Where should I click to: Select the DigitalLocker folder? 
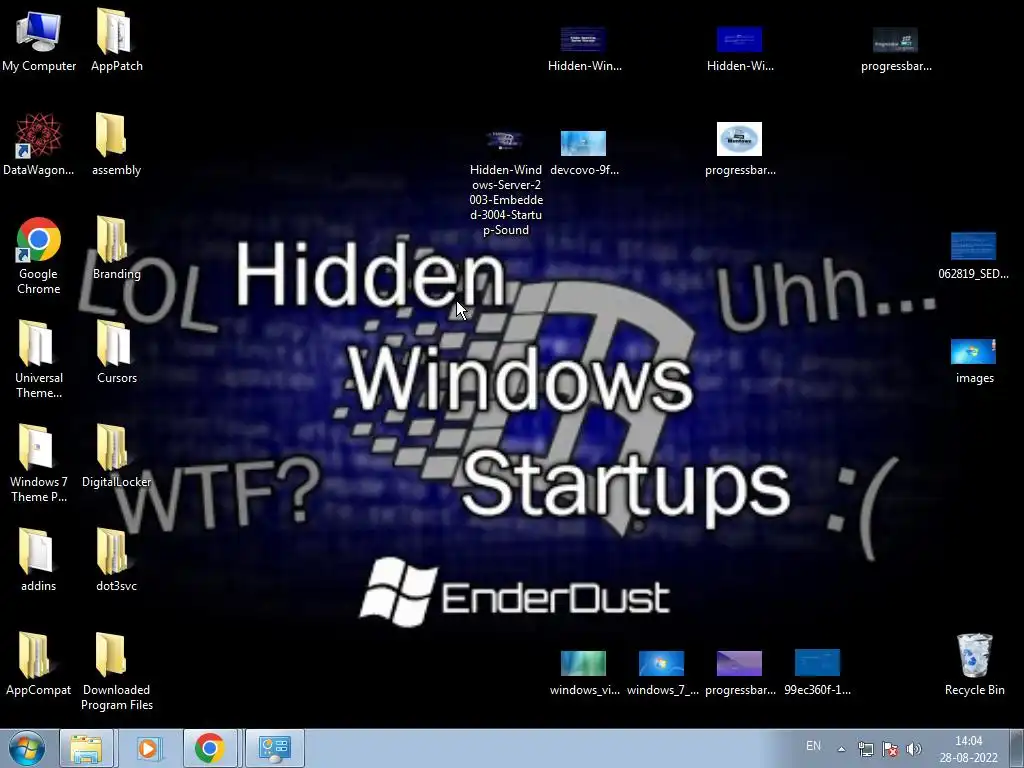(116, 456)
